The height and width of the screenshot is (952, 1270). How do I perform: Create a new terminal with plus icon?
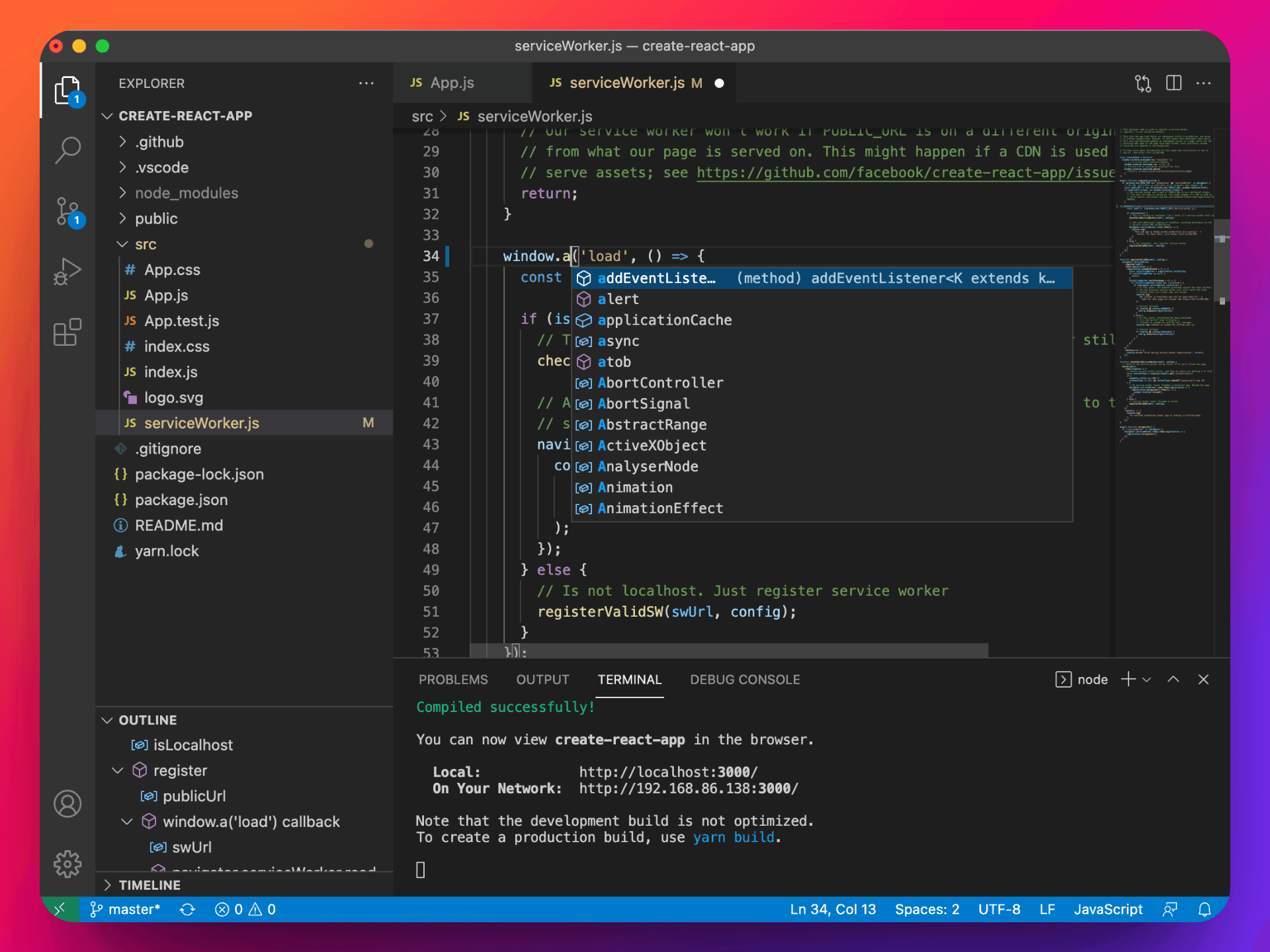click(1128, 680)
